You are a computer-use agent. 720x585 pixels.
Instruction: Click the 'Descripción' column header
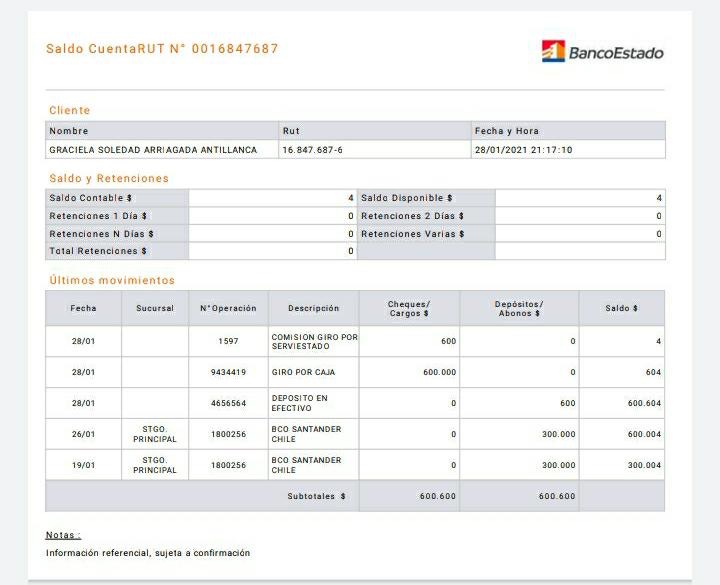[x=314, y=308]
